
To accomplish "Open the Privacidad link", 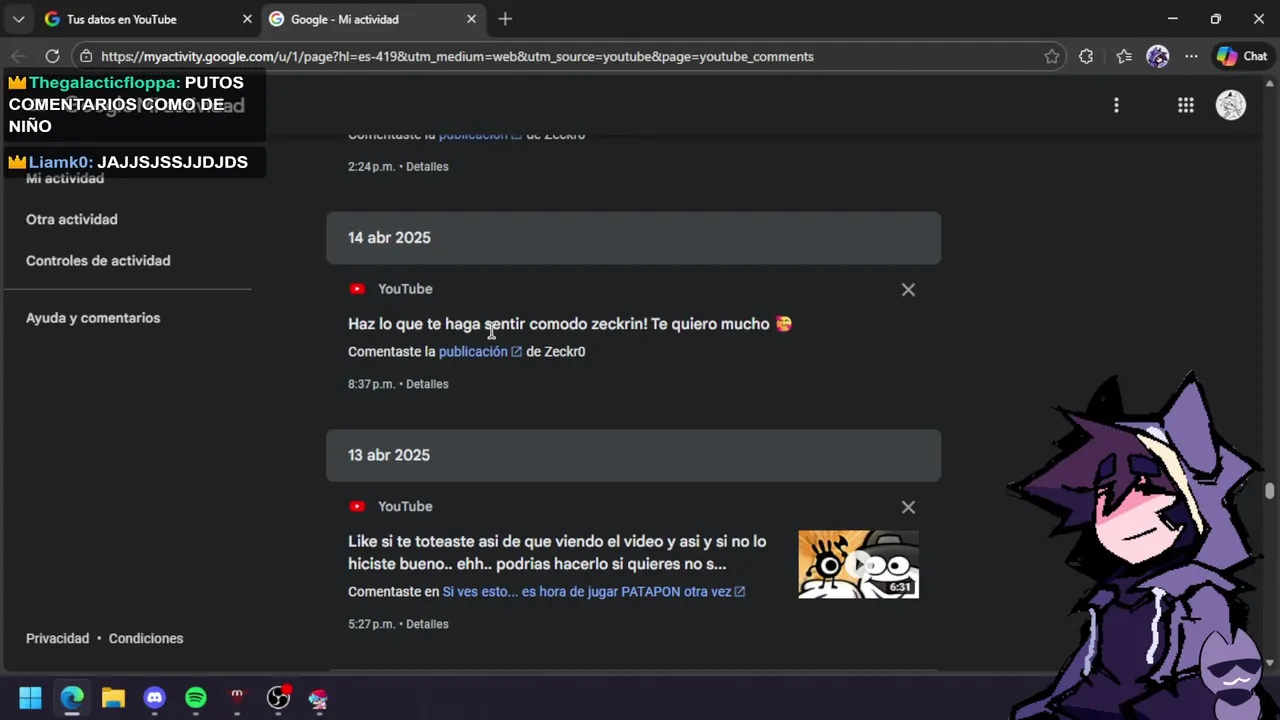I will tap(57, 638).
